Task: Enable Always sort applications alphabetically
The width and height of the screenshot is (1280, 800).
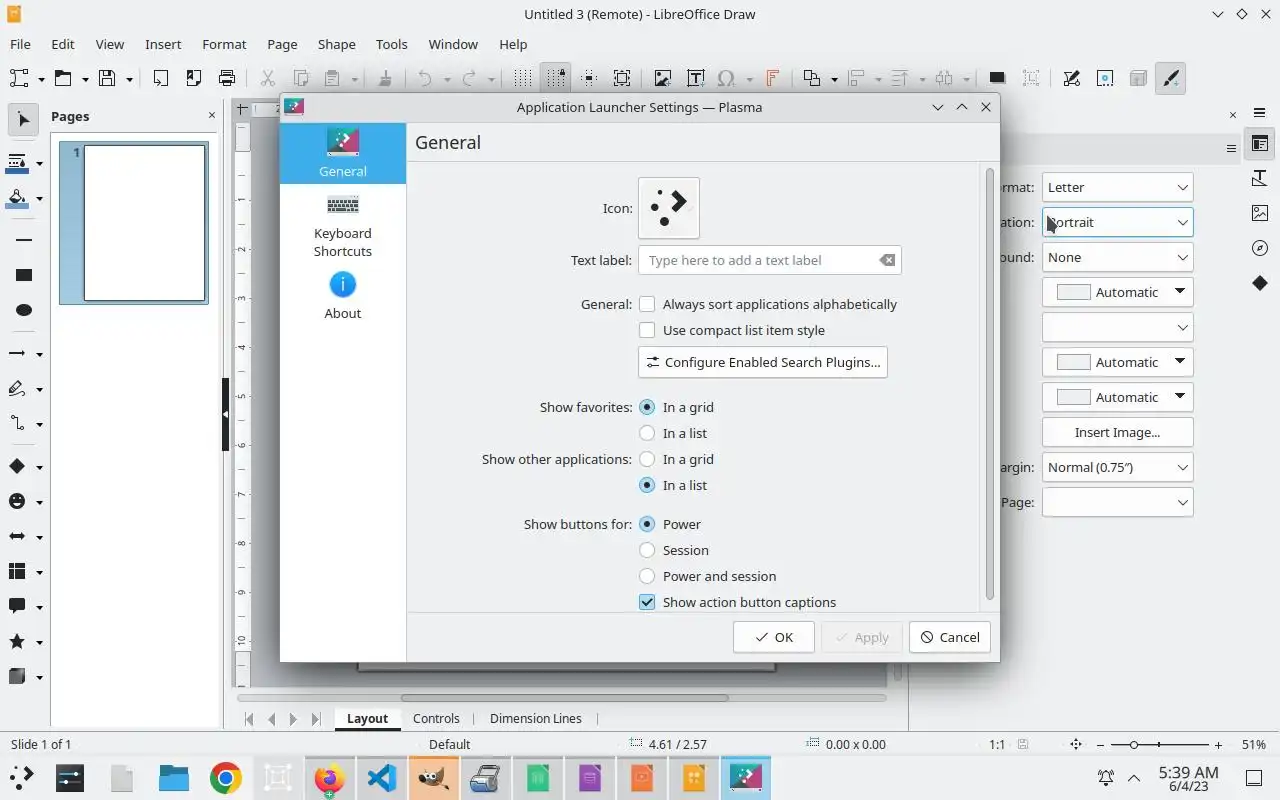Action: pyautogui.click(x=768, y=304)
